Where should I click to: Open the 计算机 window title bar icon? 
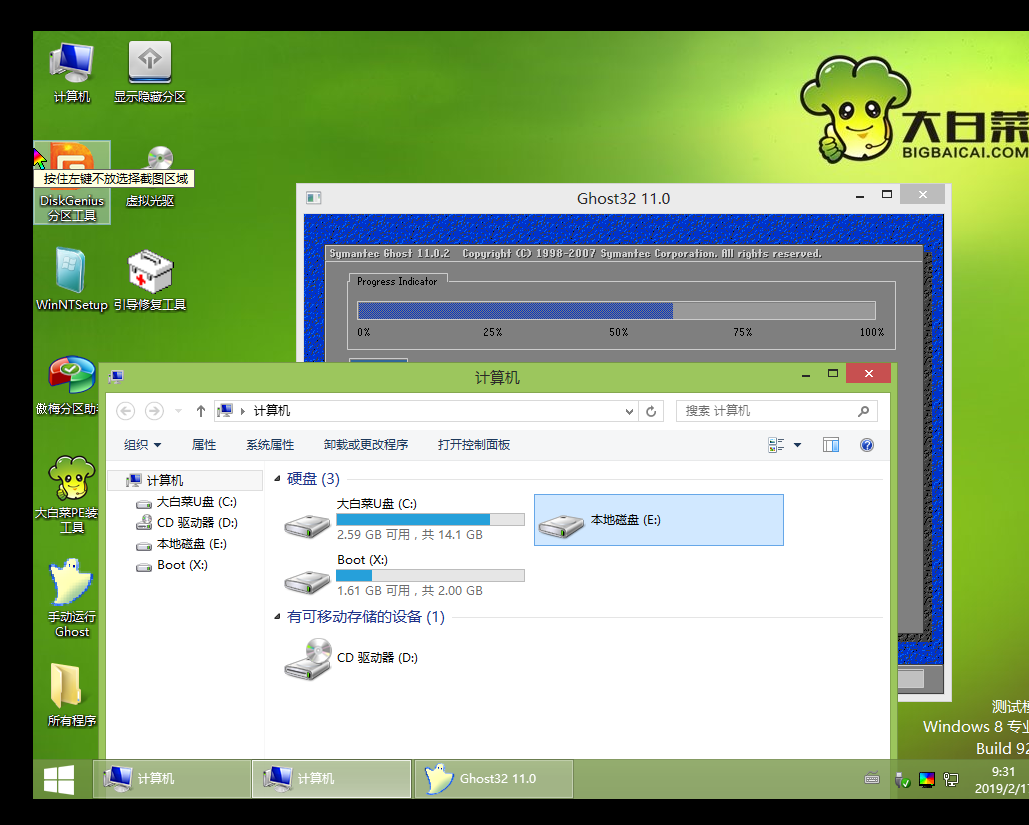coord(116,377)
